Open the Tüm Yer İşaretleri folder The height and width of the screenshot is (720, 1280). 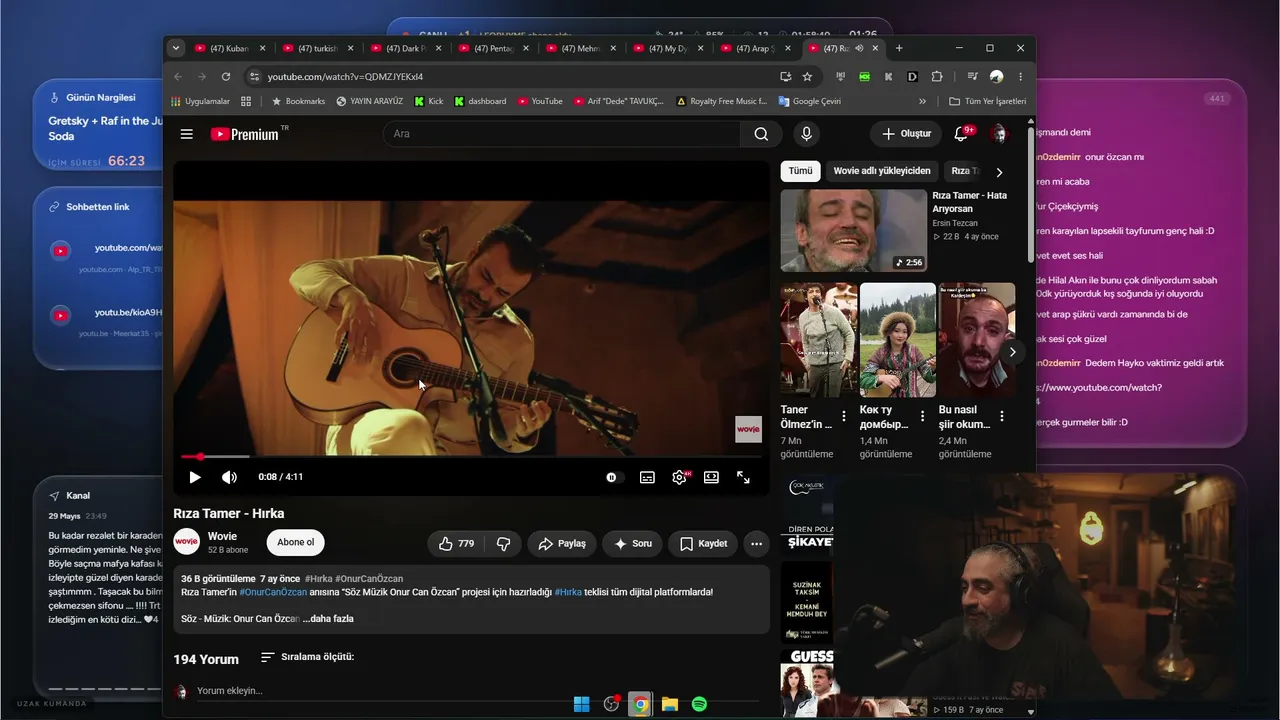tap(987, 101)
